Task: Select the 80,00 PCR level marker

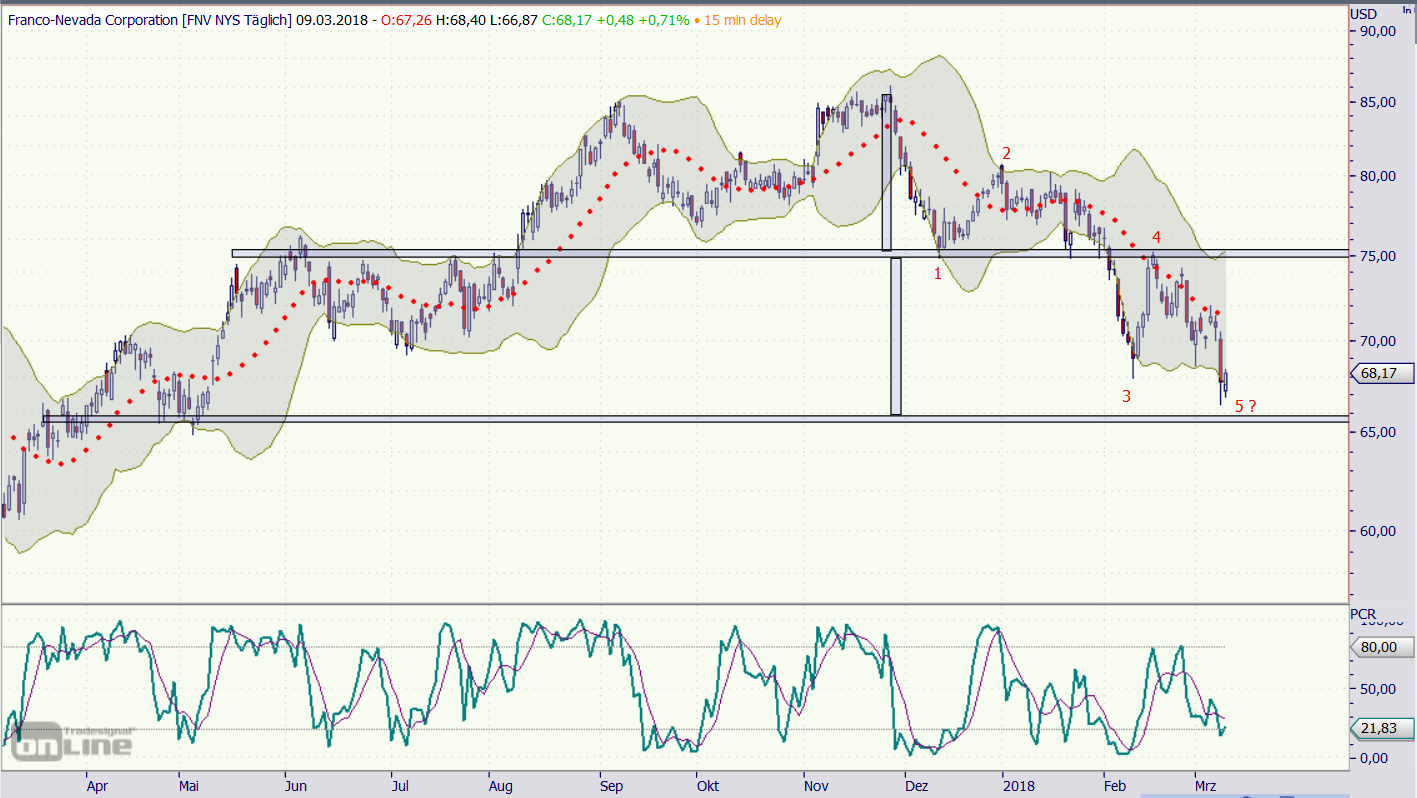Action: [x=1384, y=647]
